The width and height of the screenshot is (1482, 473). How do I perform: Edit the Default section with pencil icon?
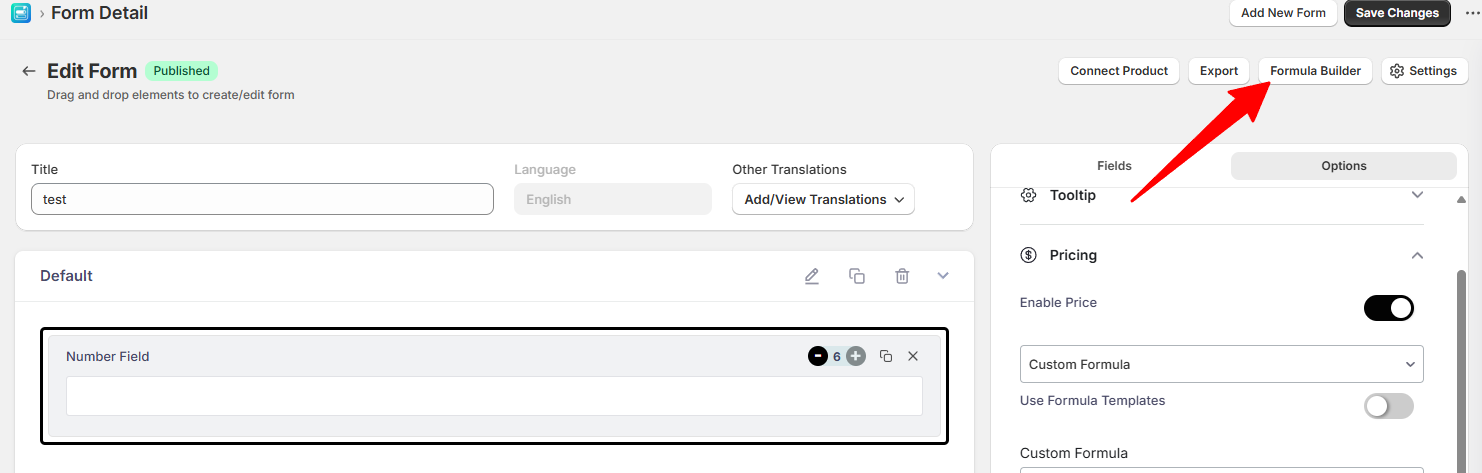812,276
